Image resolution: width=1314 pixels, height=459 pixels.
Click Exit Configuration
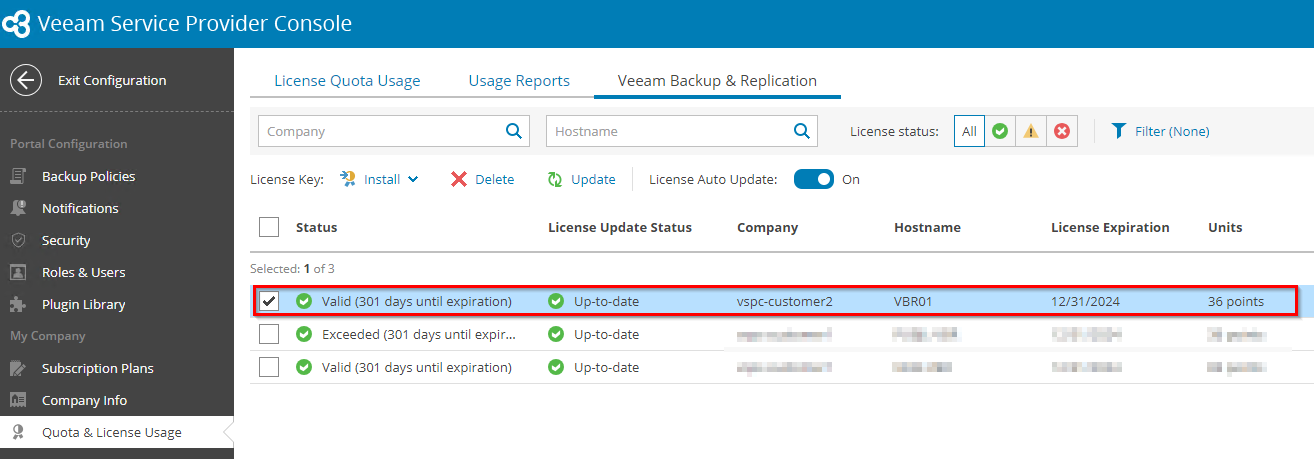click(112, 80)
